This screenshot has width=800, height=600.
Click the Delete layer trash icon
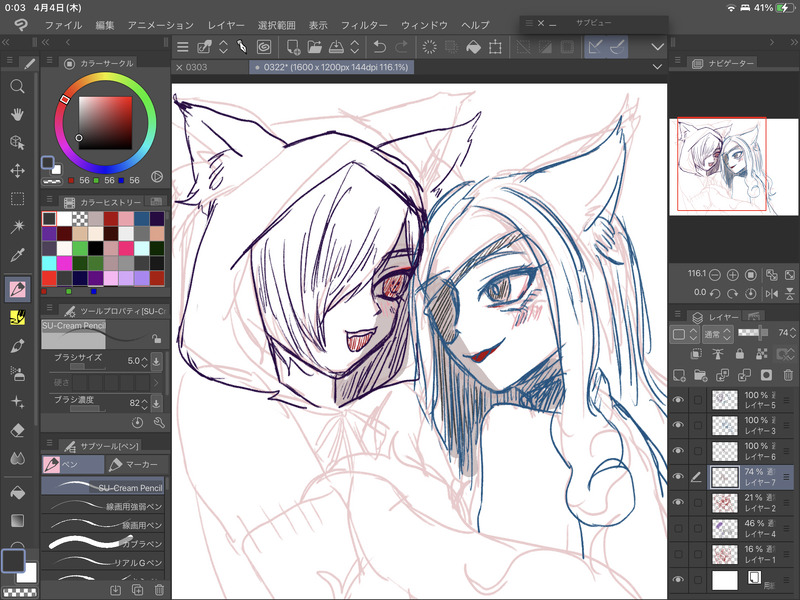[x=788, y=376]
